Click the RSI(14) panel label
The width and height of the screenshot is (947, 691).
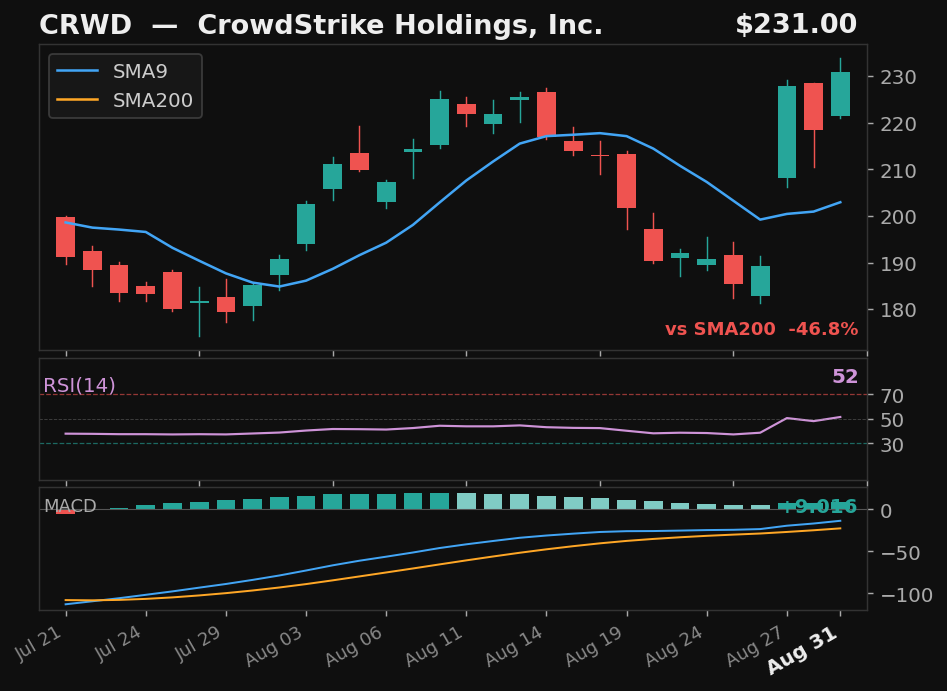pyautogui.click(x=79, y=385)
